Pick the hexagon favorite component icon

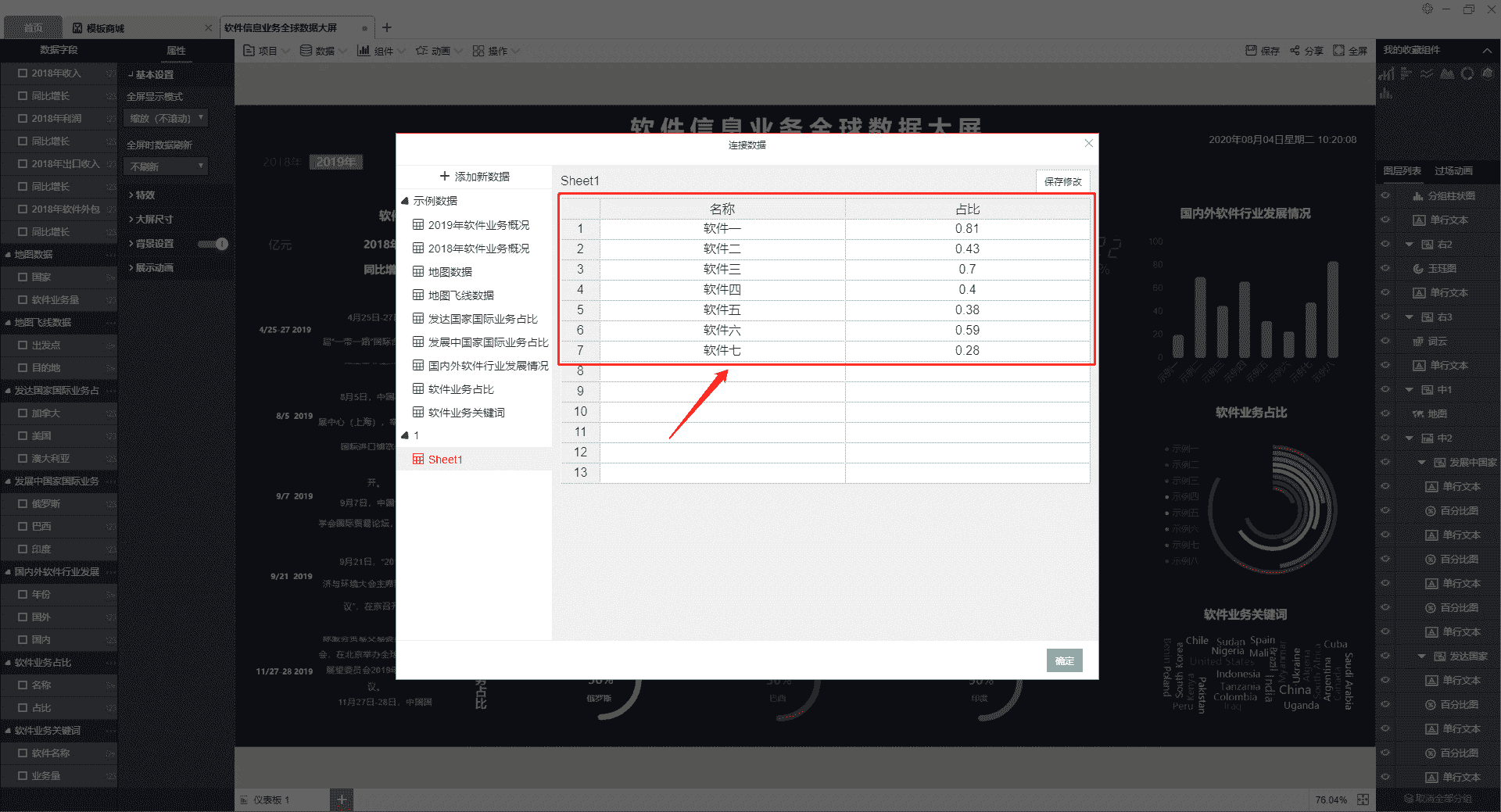point(1488,73)
